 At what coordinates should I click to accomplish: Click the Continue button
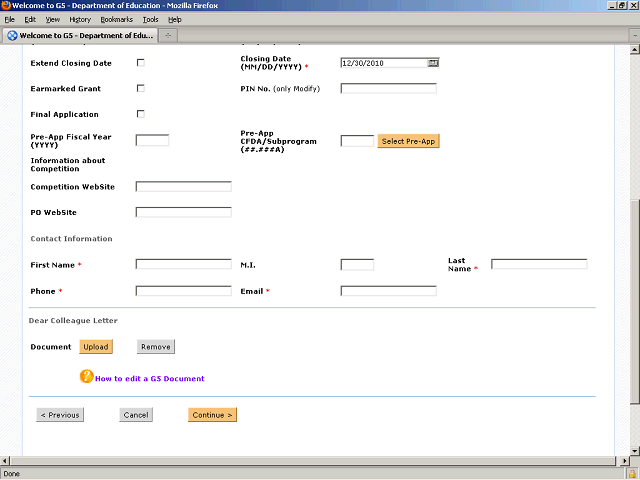(x=212, y=415)
